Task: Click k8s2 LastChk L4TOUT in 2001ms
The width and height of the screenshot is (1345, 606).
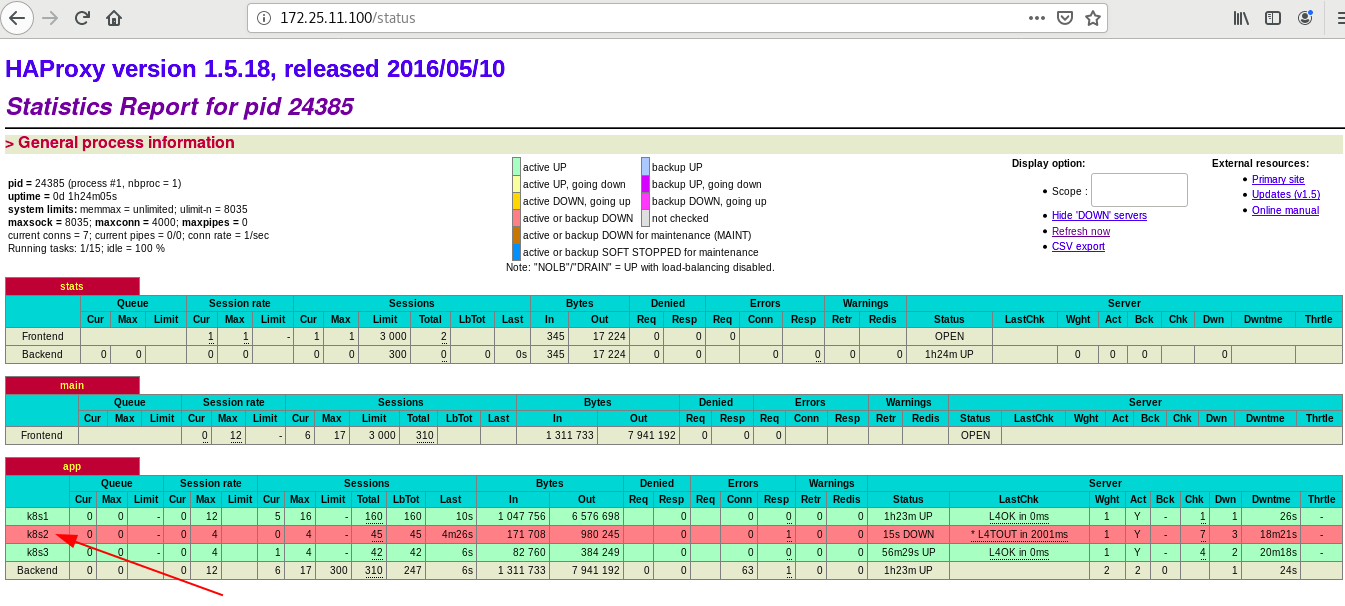Action: tap(1019, 534)
